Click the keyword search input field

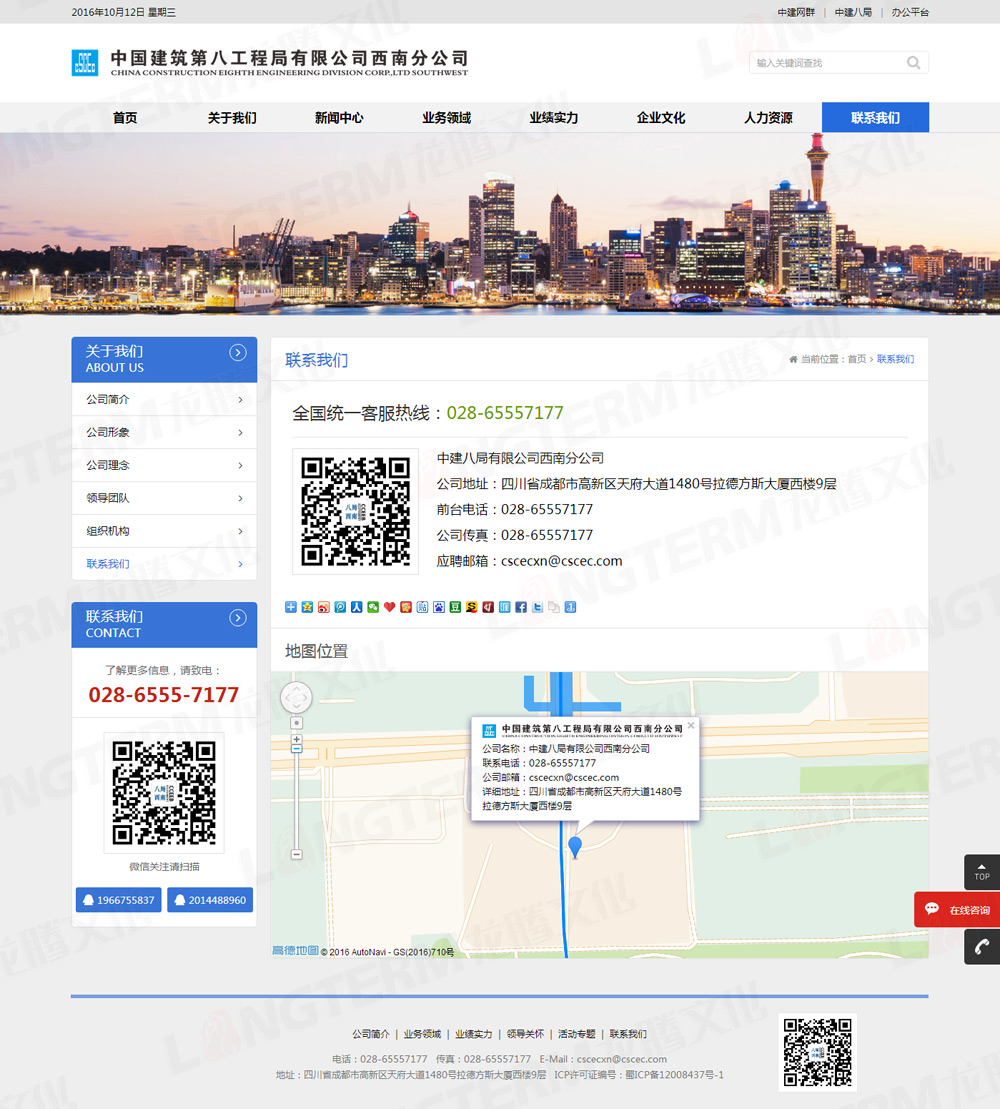[825, 63]
